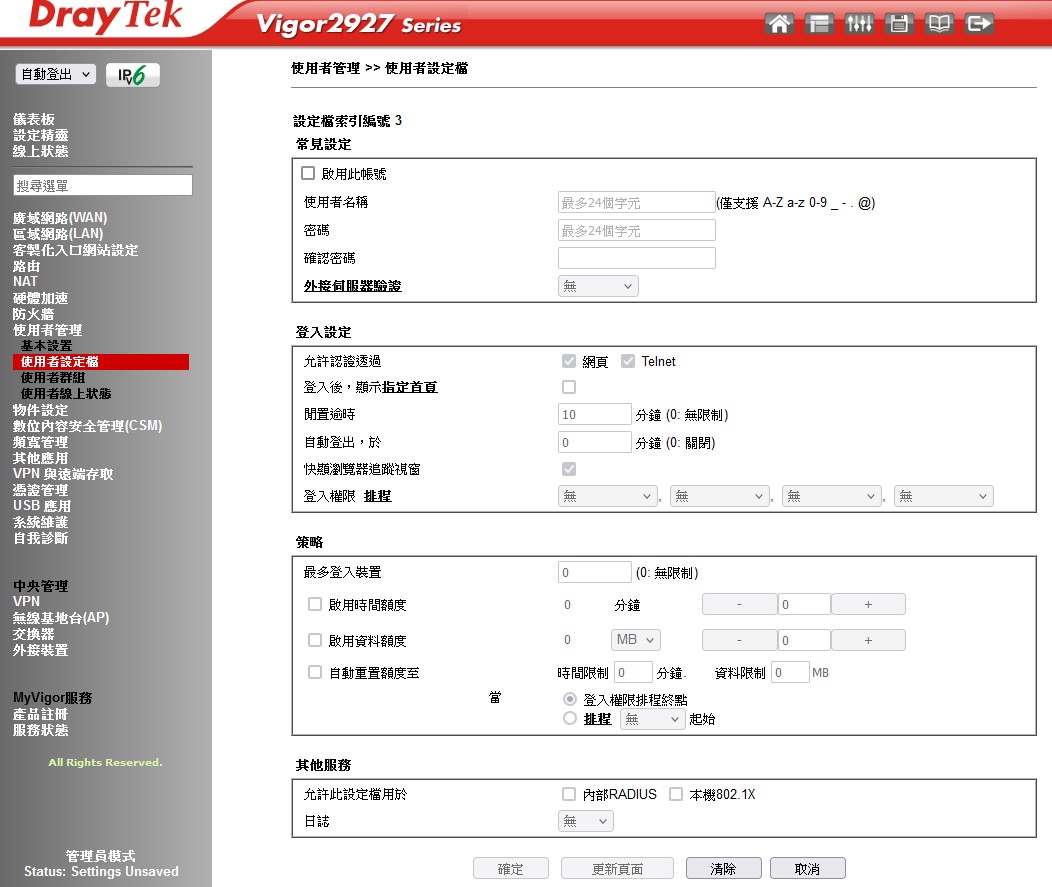Select the 排程 起始 radio button
1052x887 pixels.
point(570,718)
